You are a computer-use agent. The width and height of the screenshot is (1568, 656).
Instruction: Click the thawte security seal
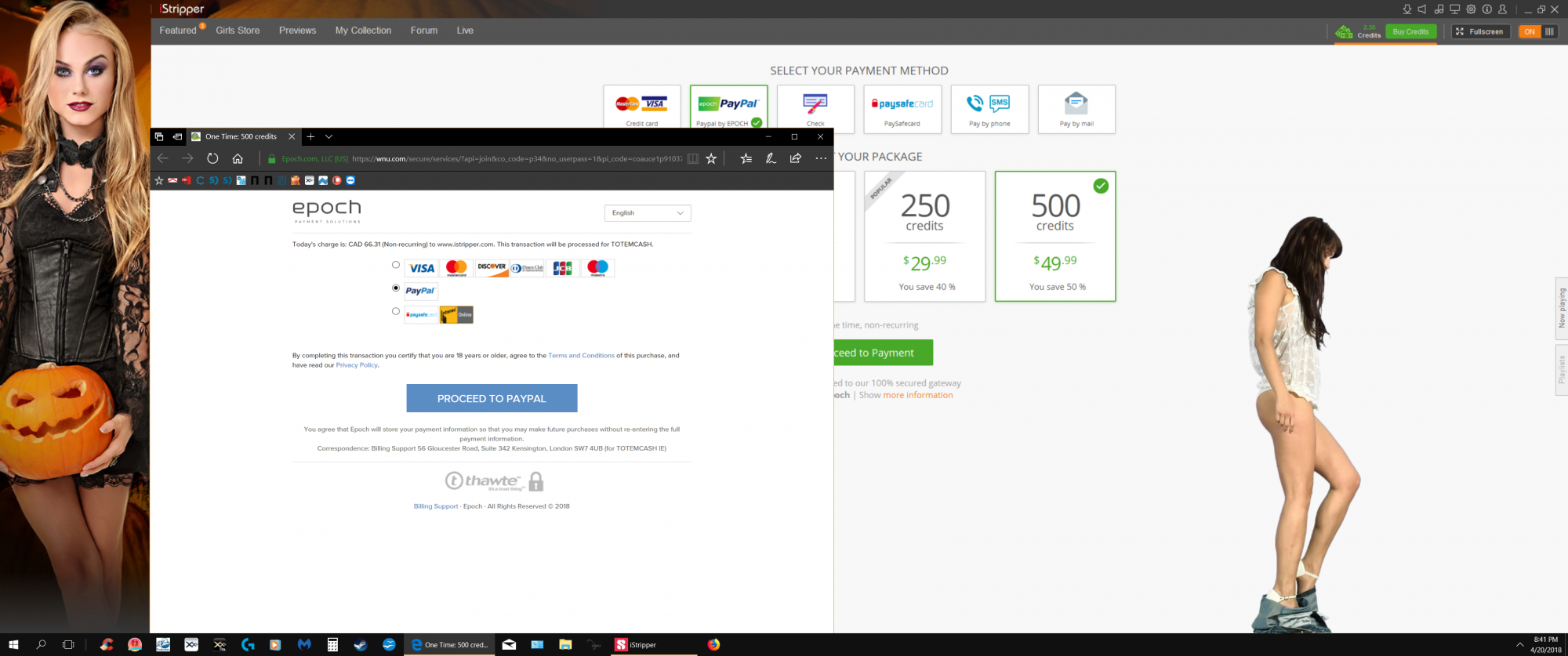click(494, 480)
